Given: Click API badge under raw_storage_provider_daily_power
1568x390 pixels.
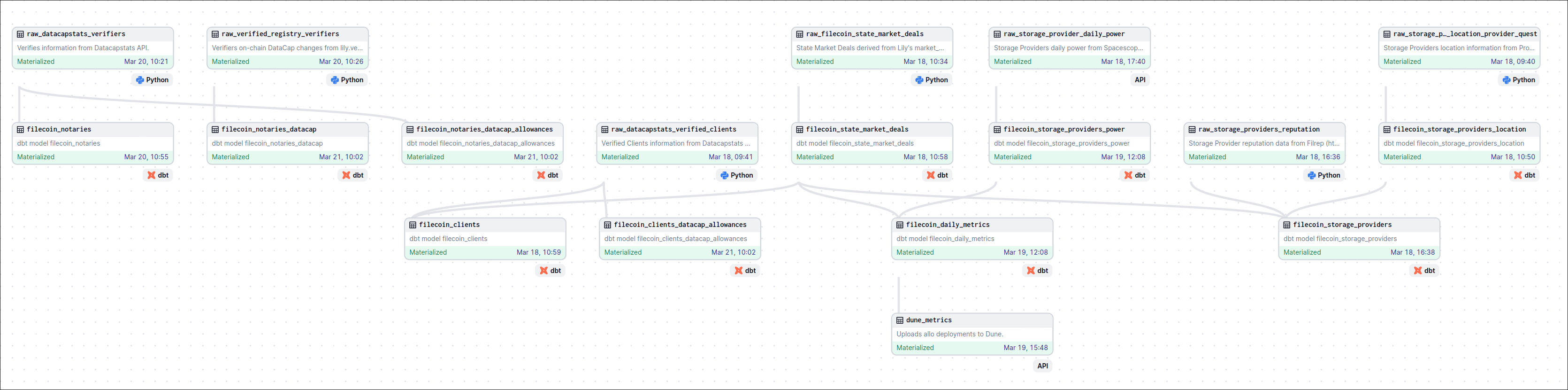Looking at the screenshot, I should click(x=1140, y=80).
